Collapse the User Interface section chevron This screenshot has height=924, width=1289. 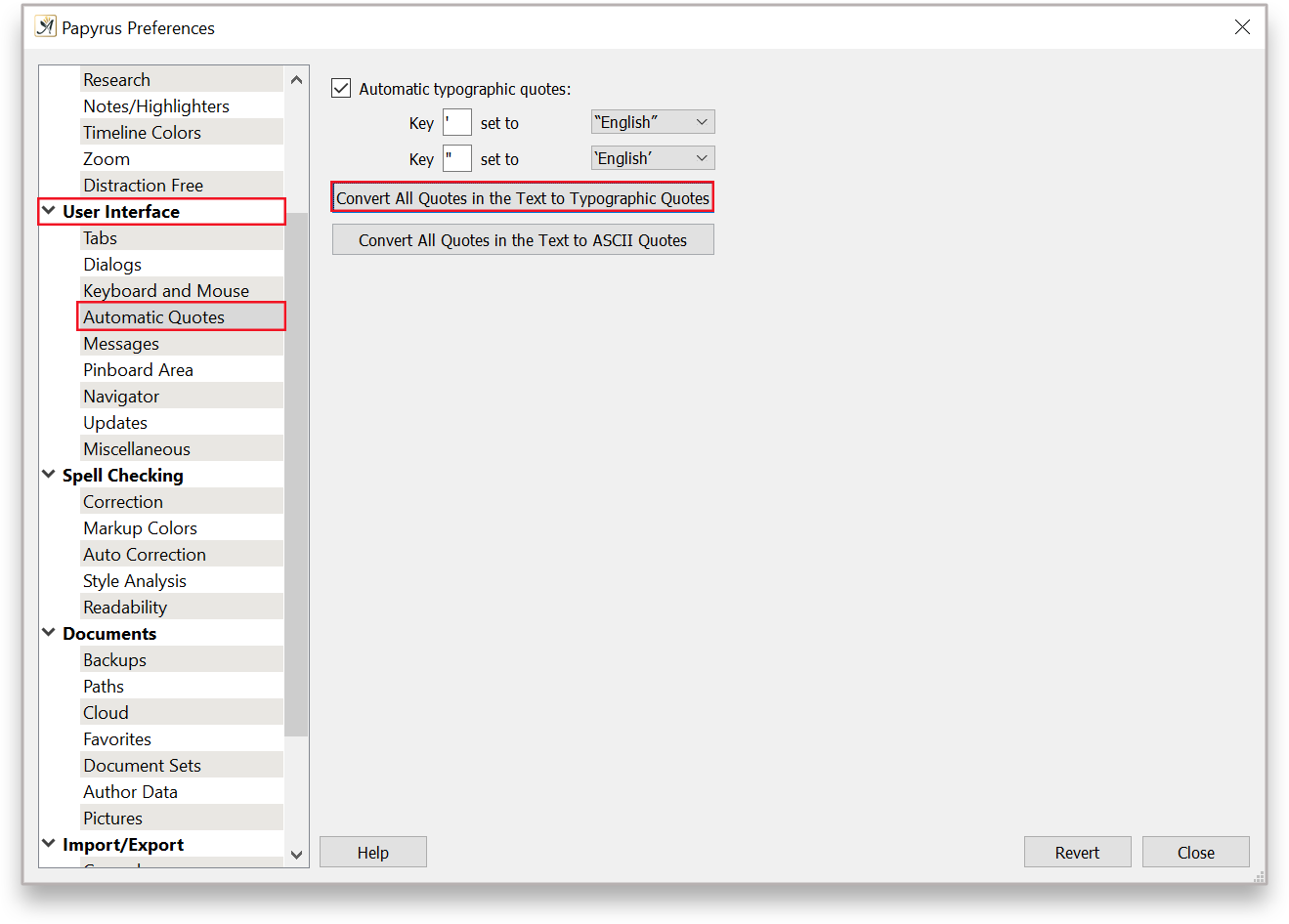tap(49, 210)
